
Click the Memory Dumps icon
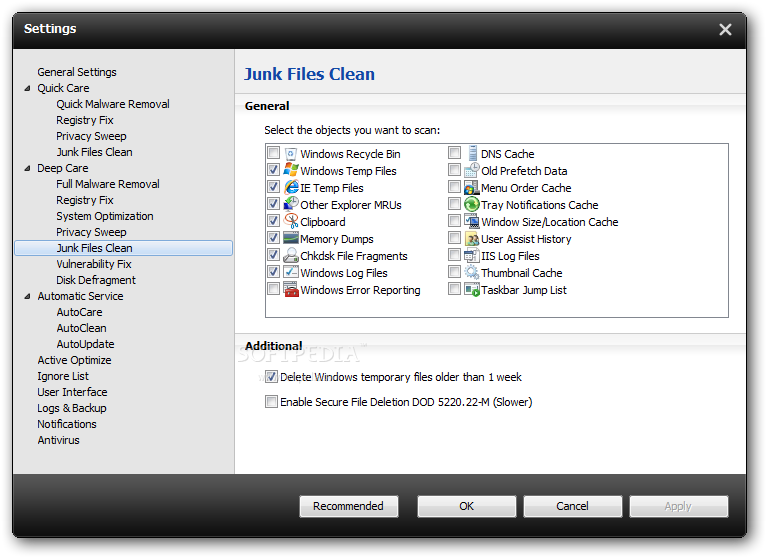291,238
